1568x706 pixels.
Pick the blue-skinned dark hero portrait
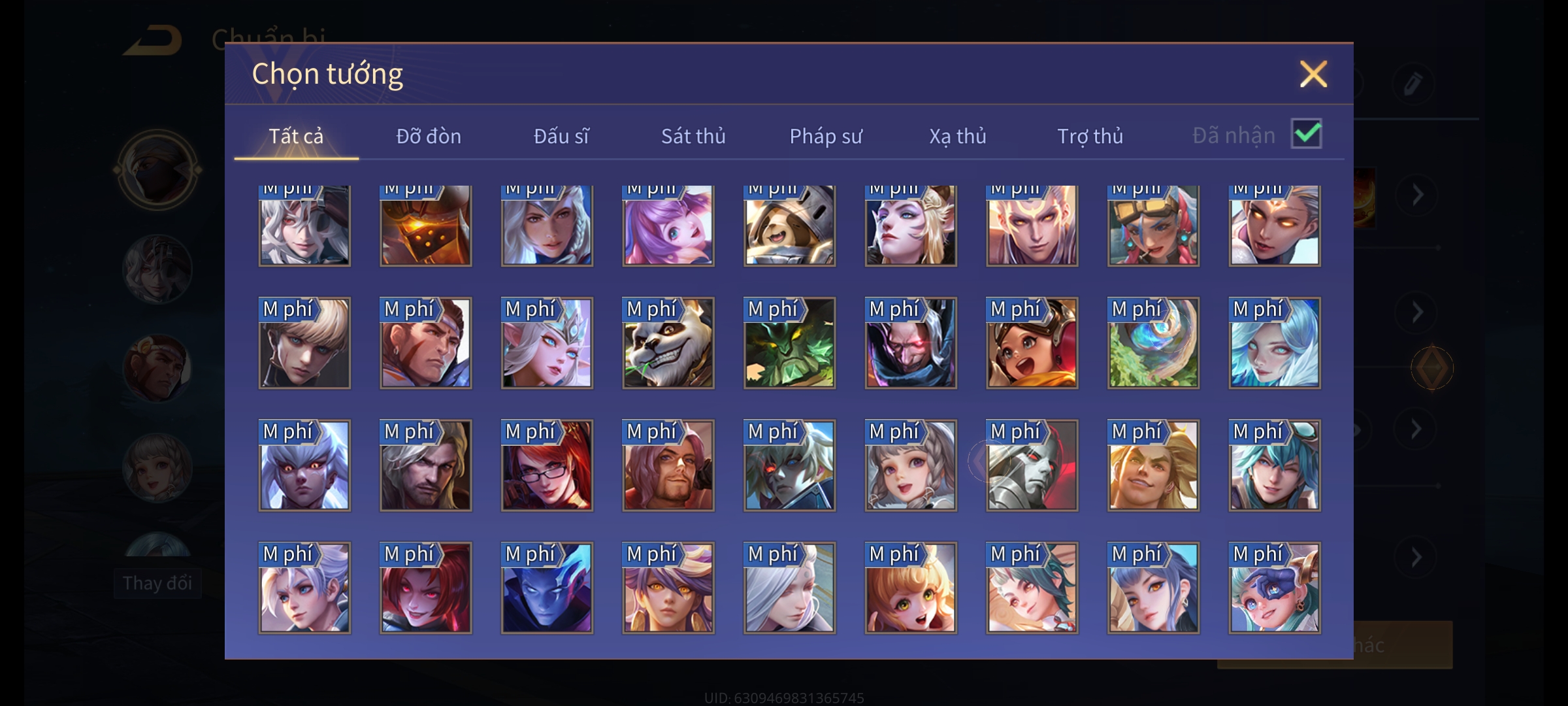[547, 588]
